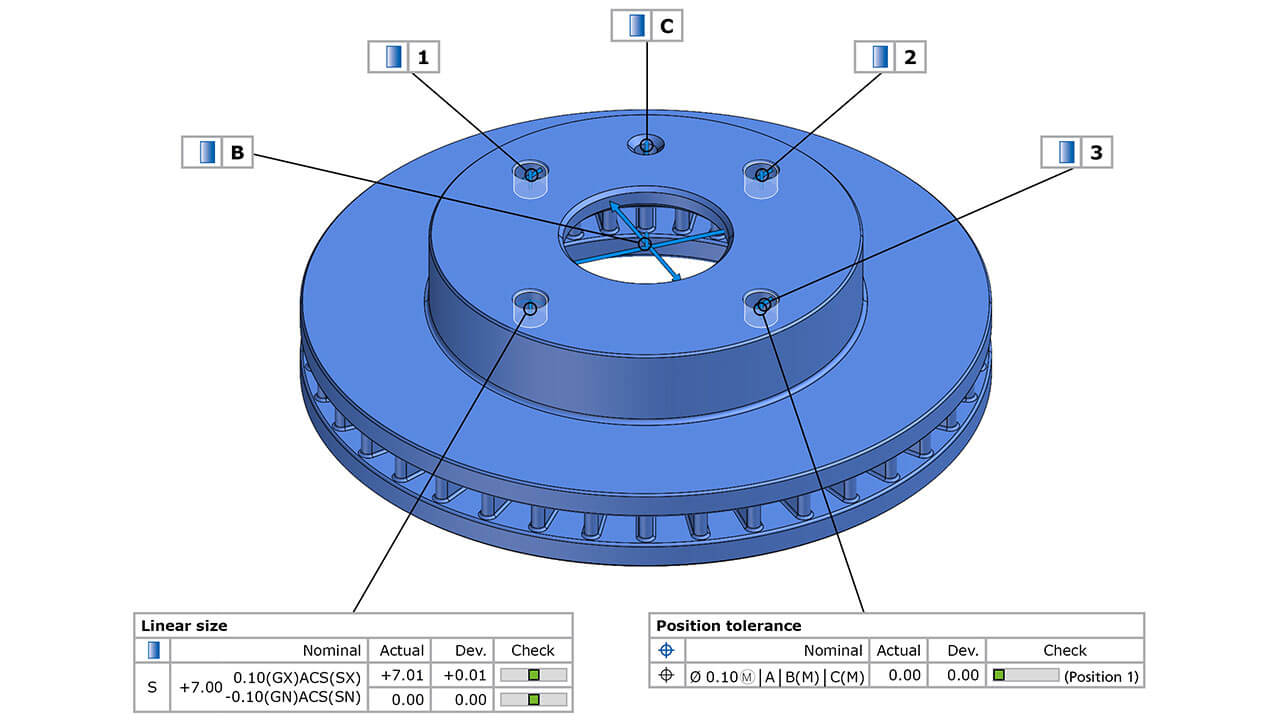Click the blue position symbol in Position tolerance header
1280x720 pixels.
click(667, 650)
